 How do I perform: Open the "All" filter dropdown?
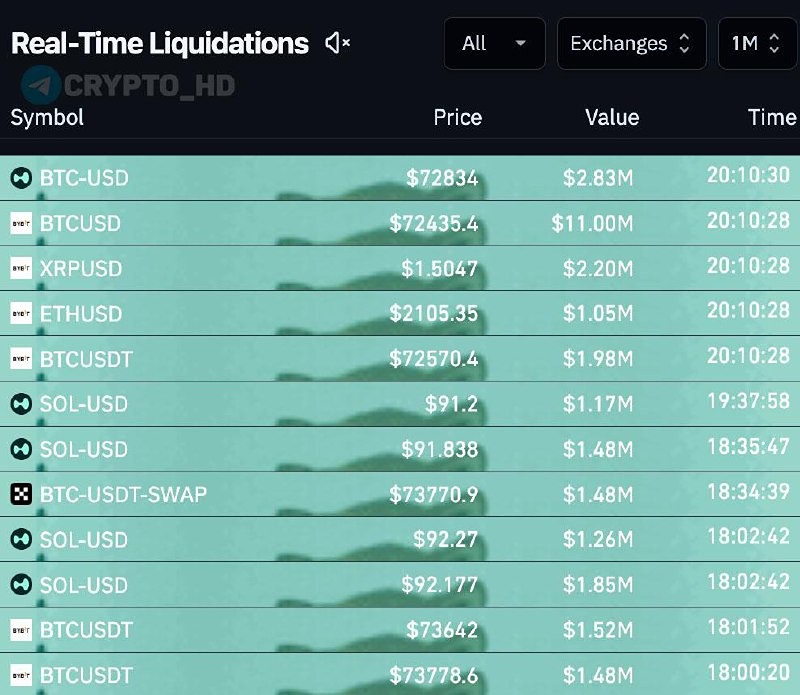click(494, 43)
